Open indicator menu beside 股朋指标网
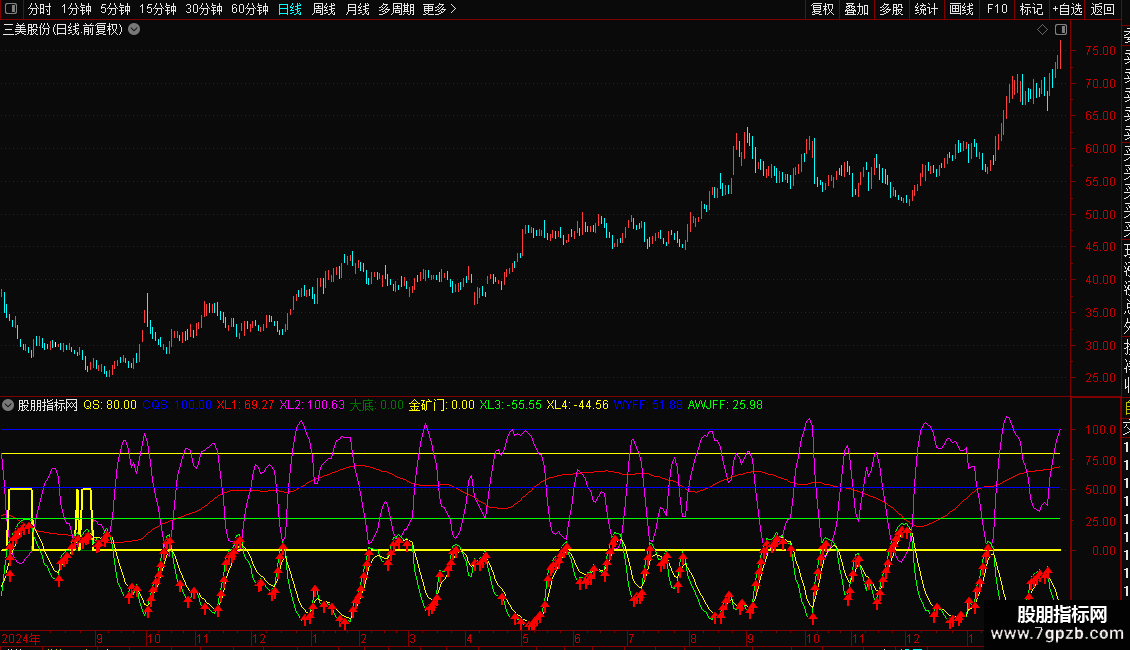1130x650 pixels. (x=8, y=405)
